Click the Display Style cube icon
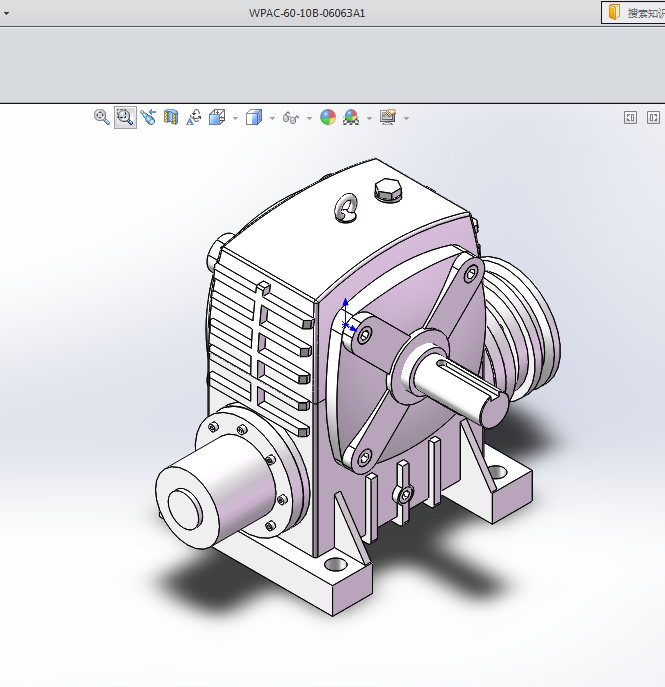The width and height of the screenshot is (665, 687). [254, 117]
